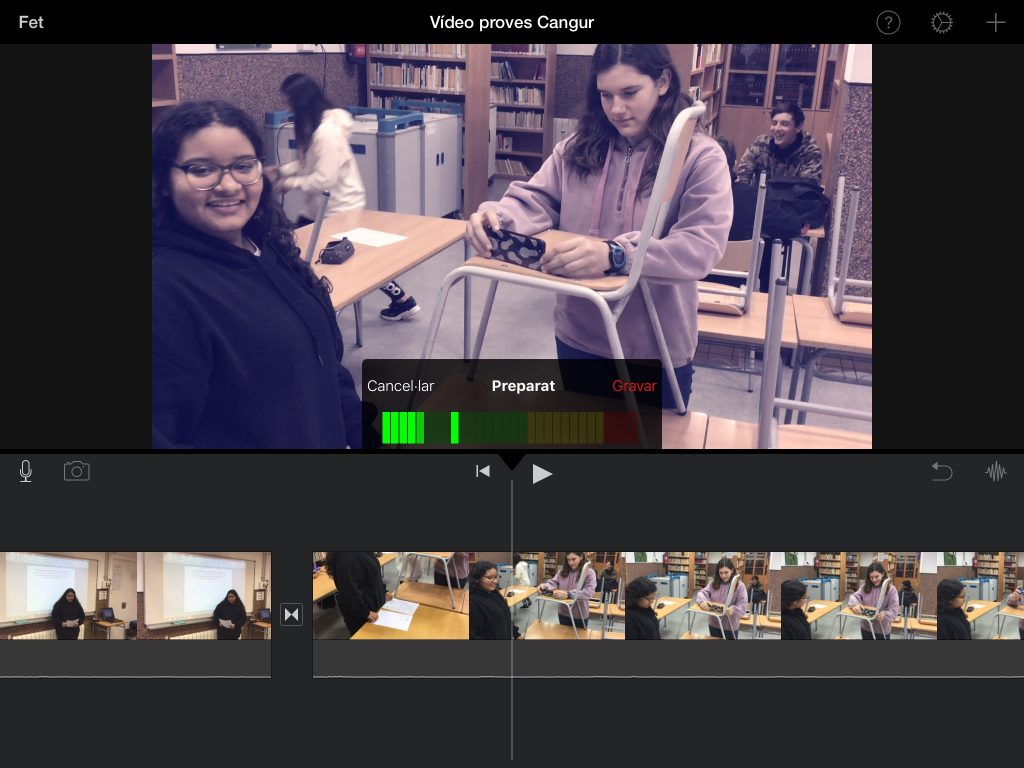Tap the video preview viewer
1024x768 pixels.
[512, 200]
